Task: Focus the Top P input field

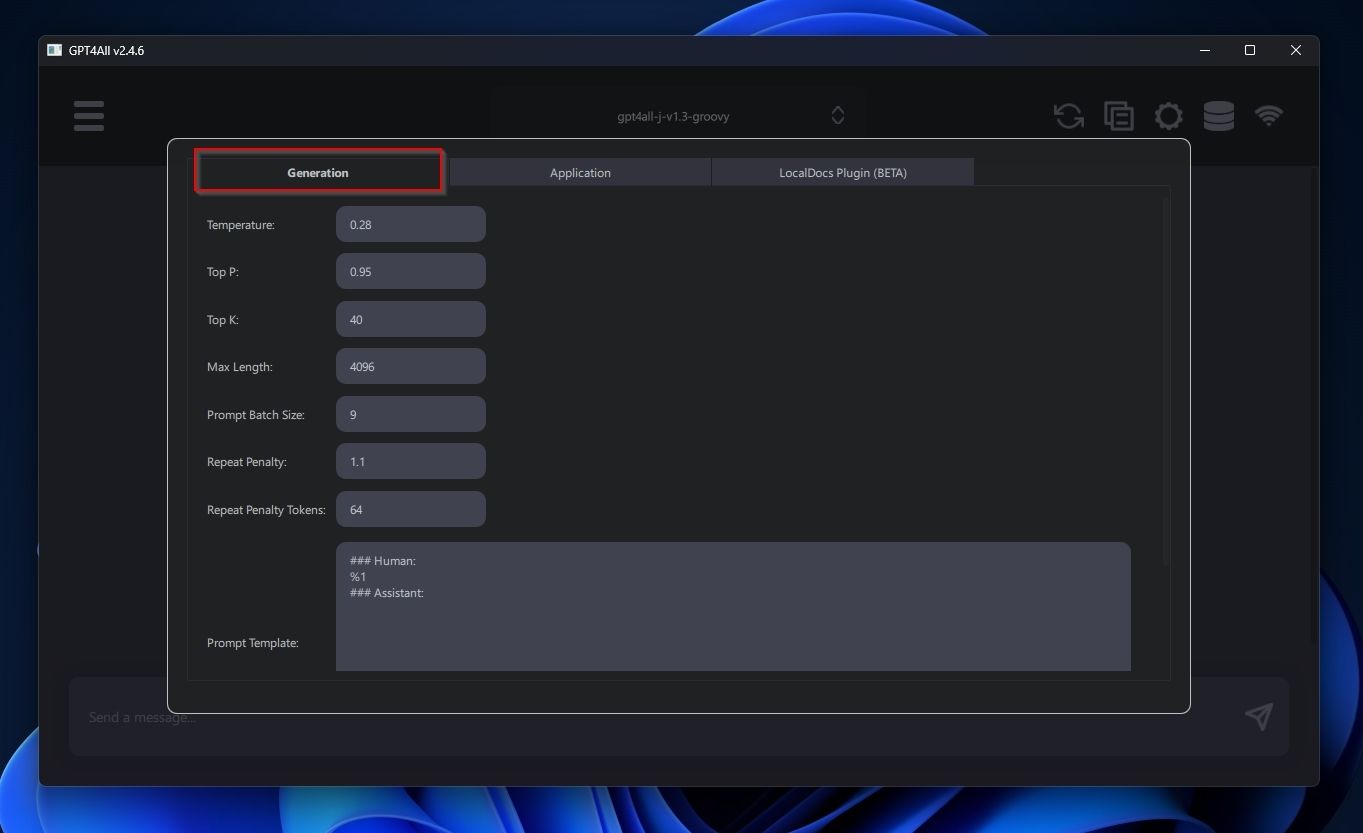Action: coord(410,272)
